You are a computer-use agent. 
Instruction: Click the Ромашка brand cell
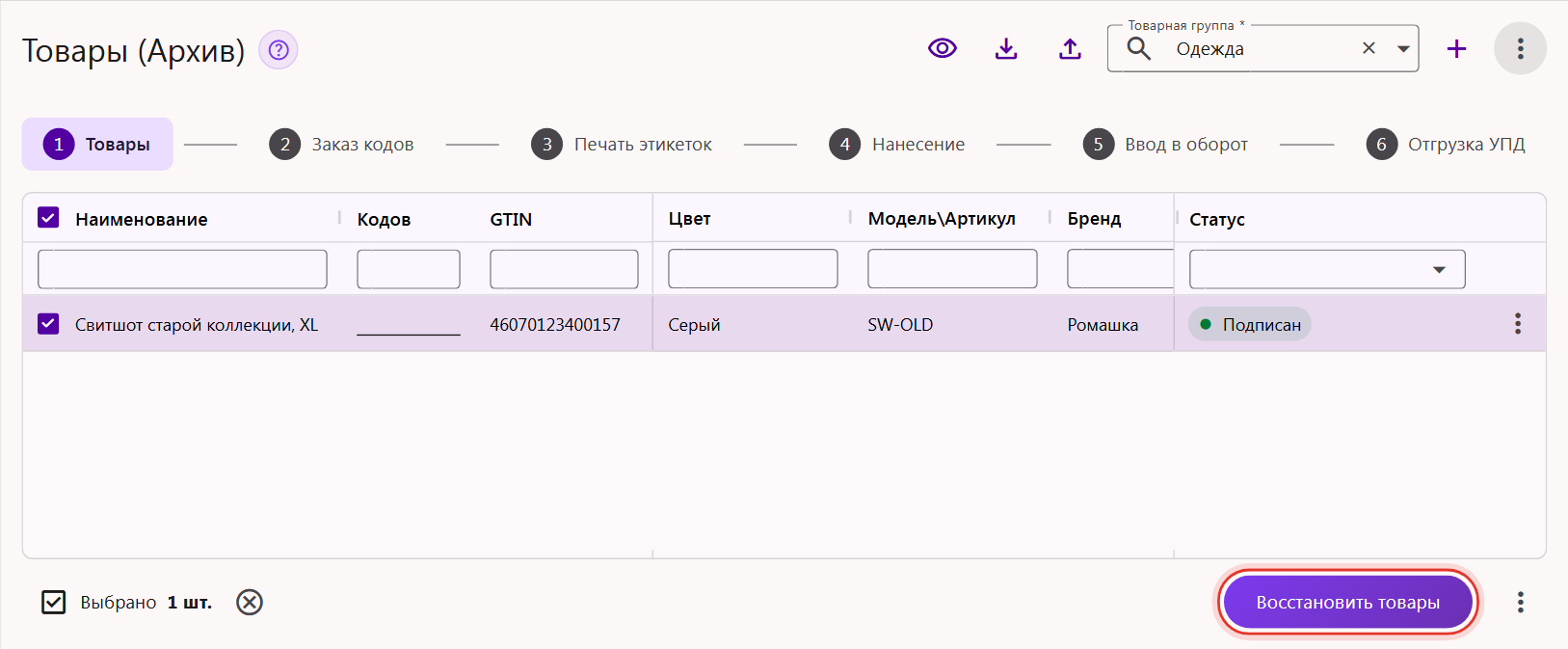pyautogui.click(x=1103, y=325)
